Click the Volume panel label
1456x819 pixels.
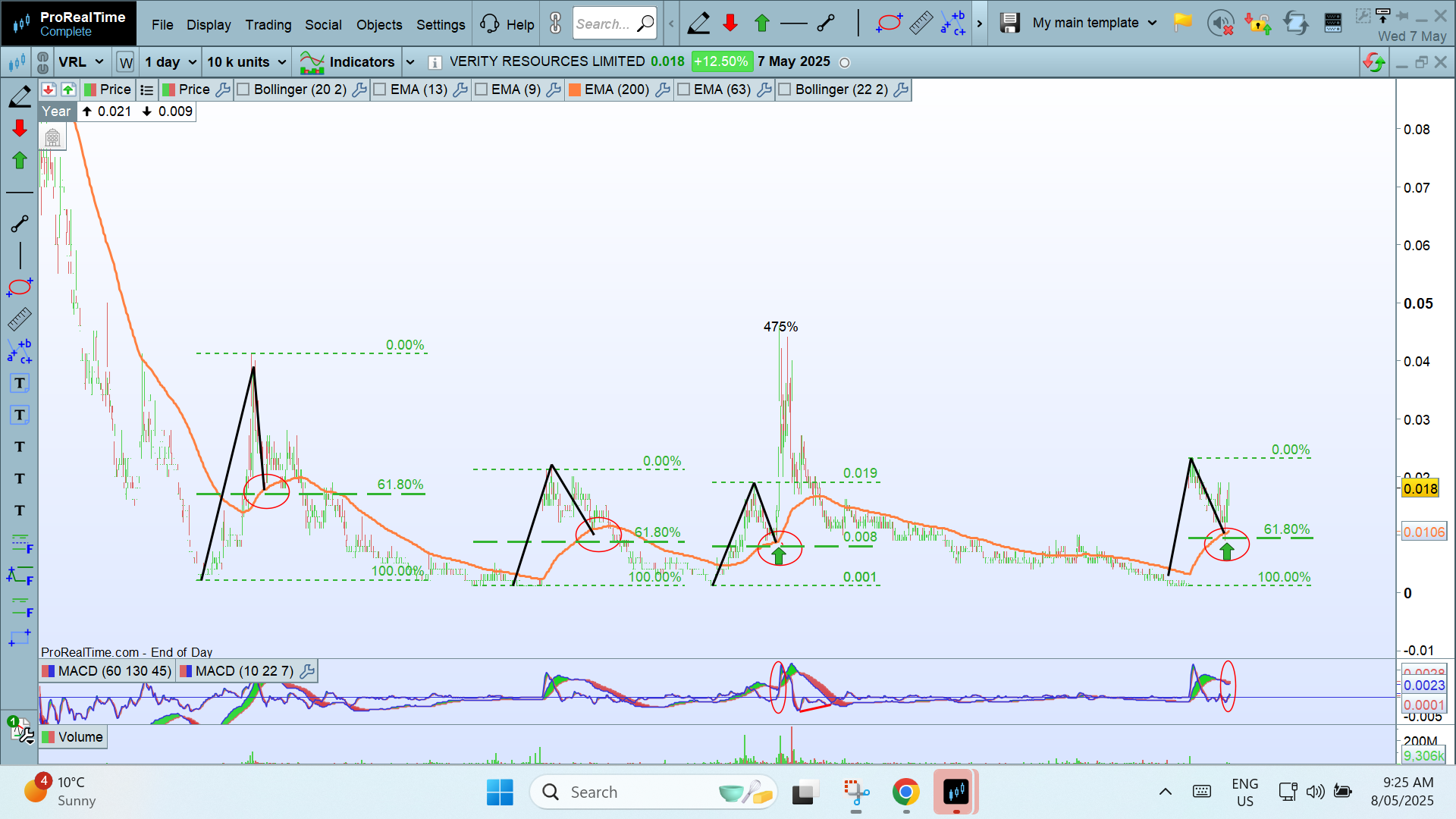click(x=80, y=737)
